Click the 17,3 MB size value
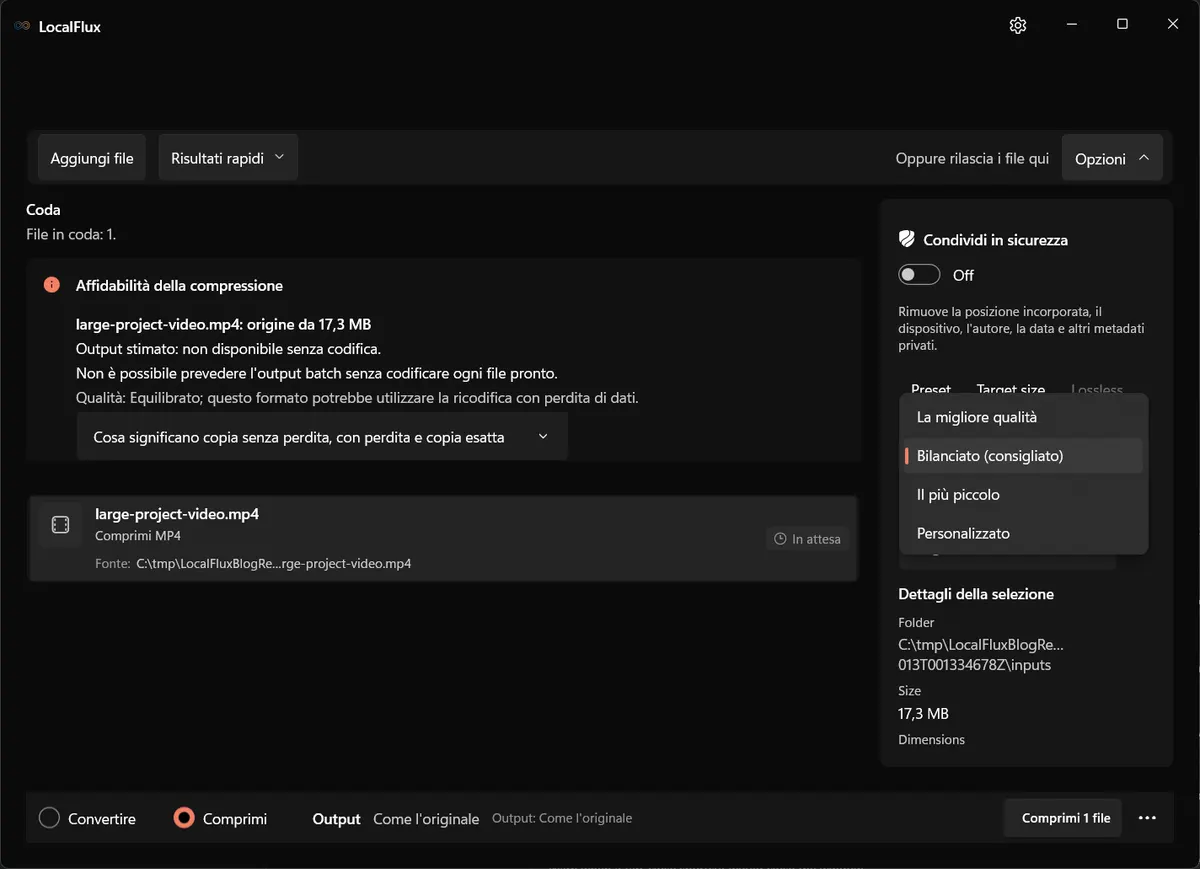 (x=923, y=714)
